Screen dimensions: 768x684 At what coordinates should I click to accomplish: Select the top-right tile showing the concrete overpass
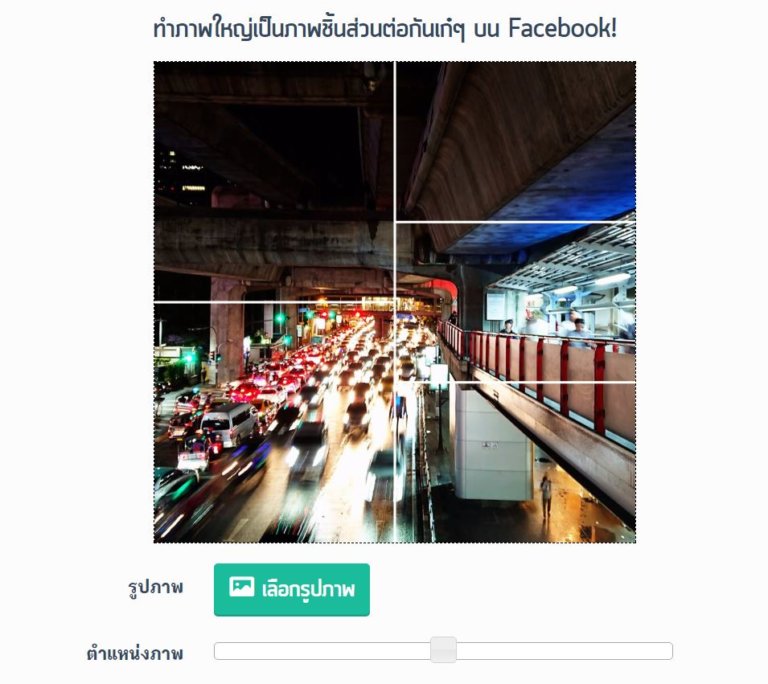516,141
